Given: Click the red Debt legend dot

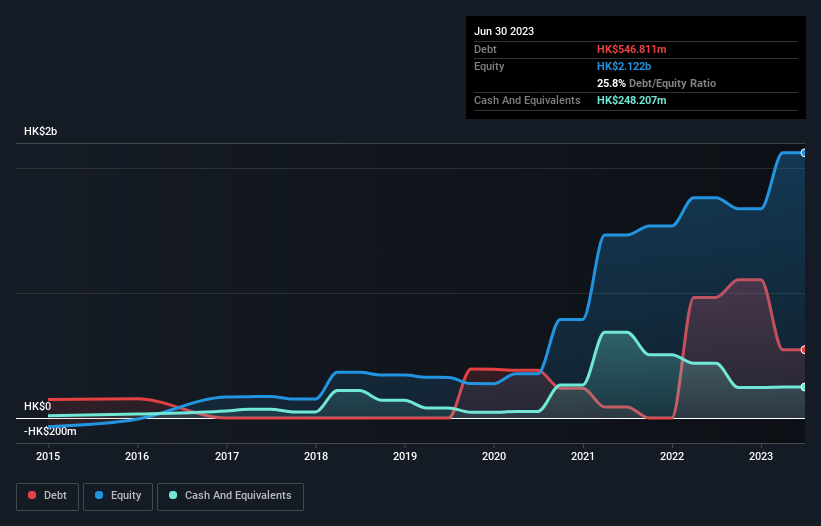Looking at the screenshot, I should [32, 495].
